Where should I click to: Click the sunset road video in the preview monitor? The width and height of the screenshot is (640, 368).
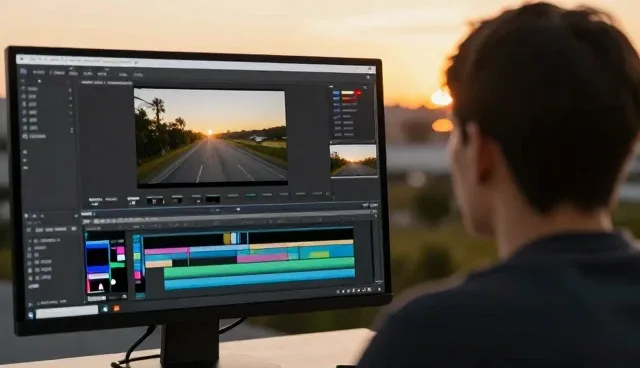pyautogui.click(x=211, y=136)
